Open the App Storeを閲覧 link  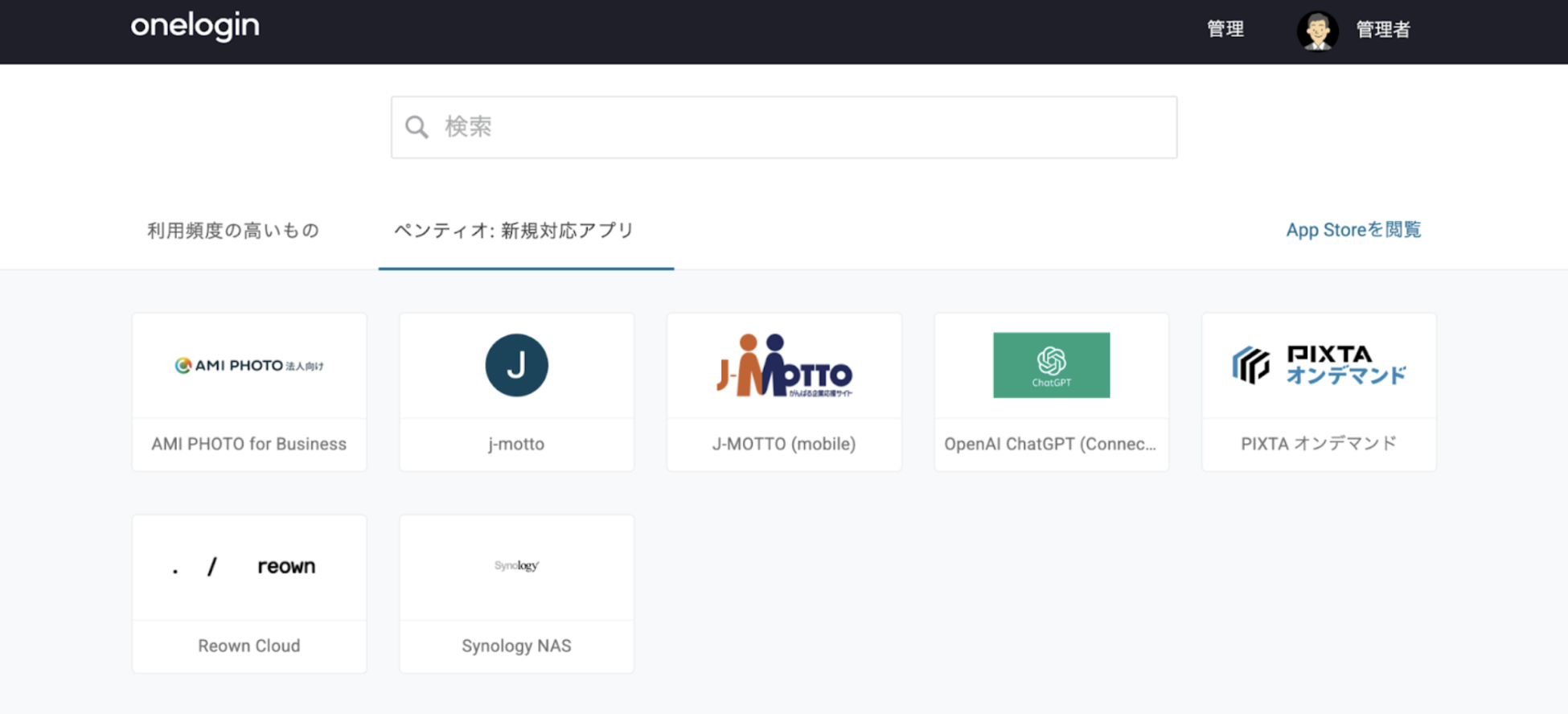click(x=1353, y=230)
